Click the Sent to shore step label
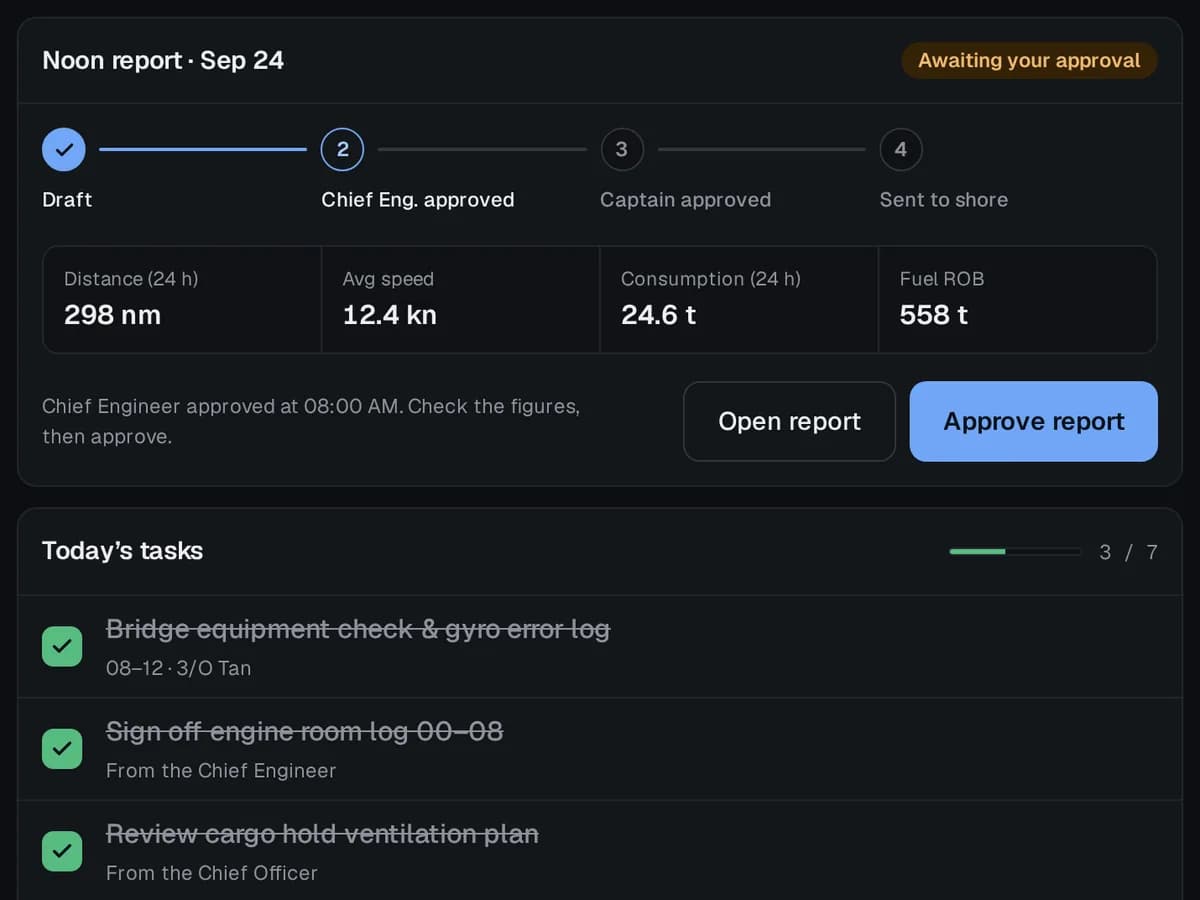This screenshot has width=1200, height=900. pyautogui.click(x=944, y=200)
